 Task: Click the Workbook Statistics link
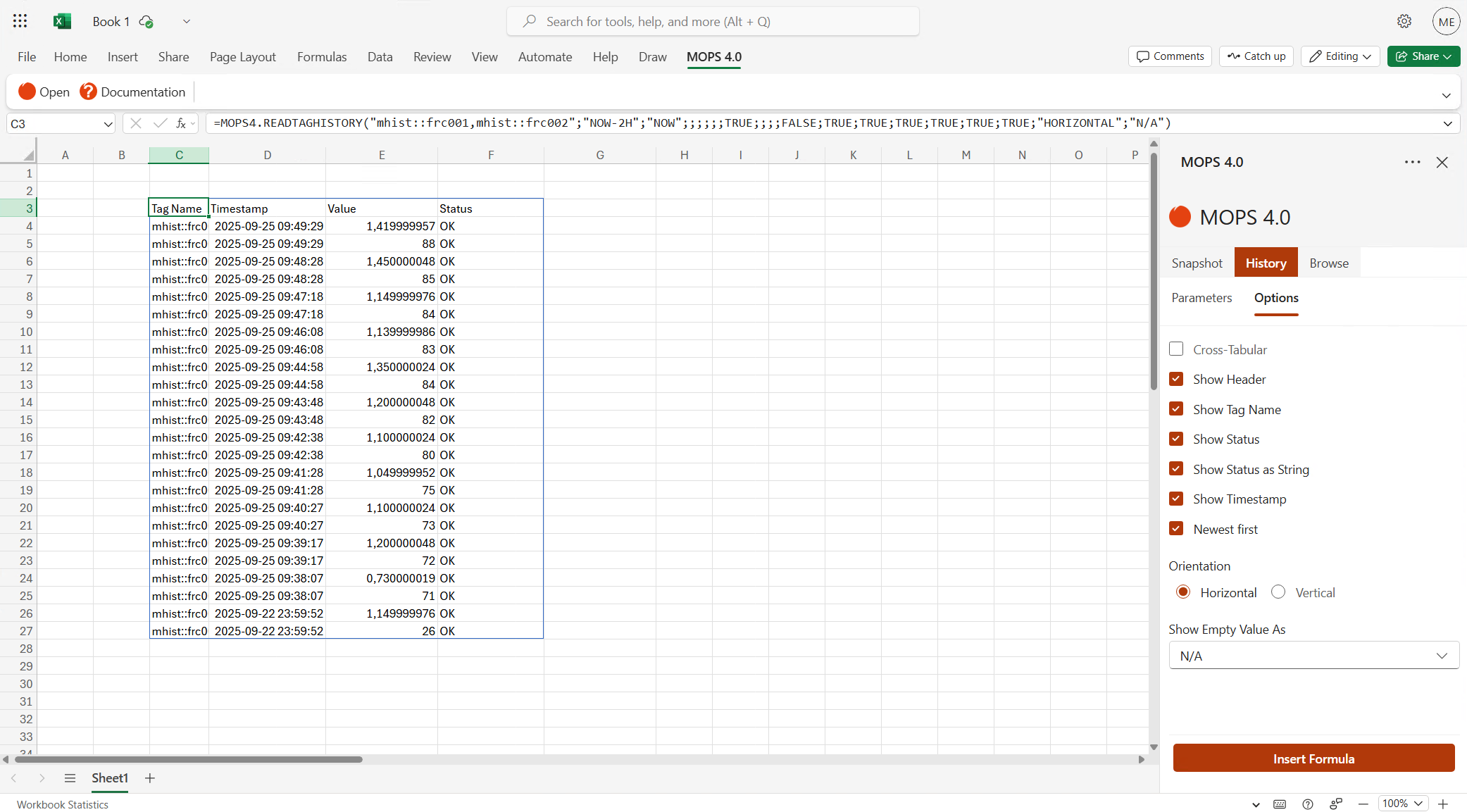pos(62,804)
